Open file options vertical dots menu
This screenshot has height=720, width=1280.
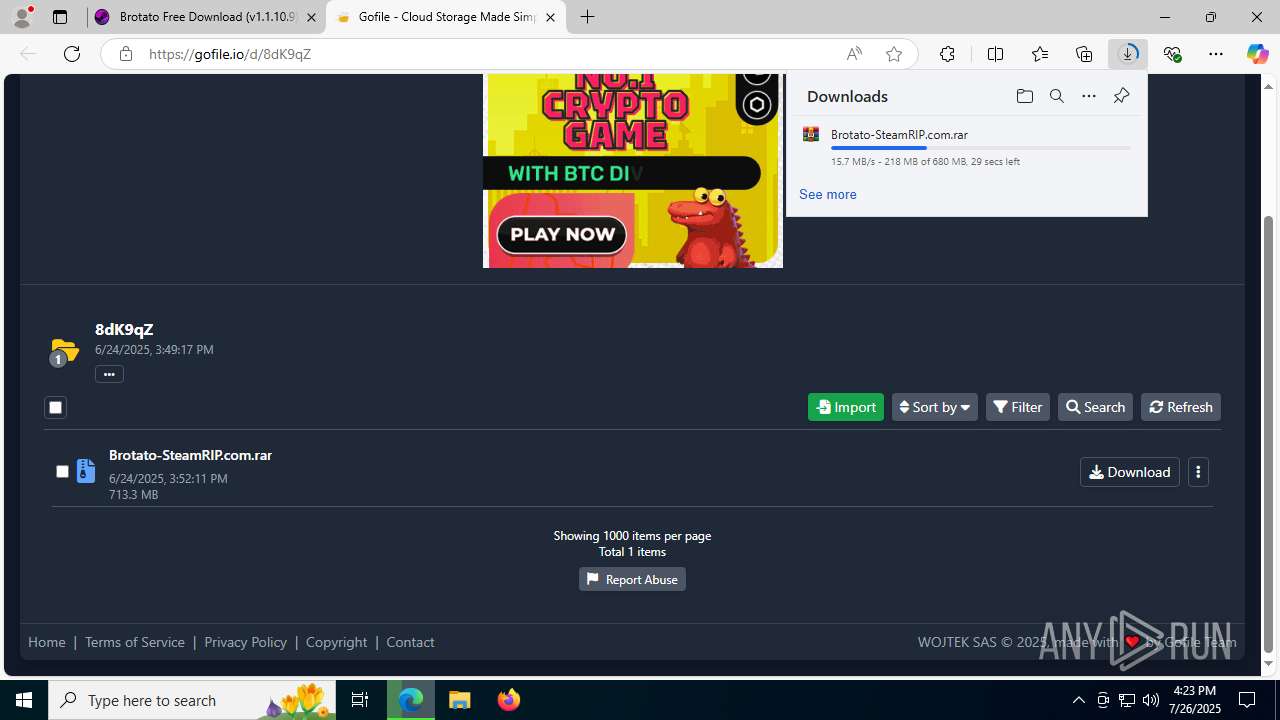(x=1198, y=472)
